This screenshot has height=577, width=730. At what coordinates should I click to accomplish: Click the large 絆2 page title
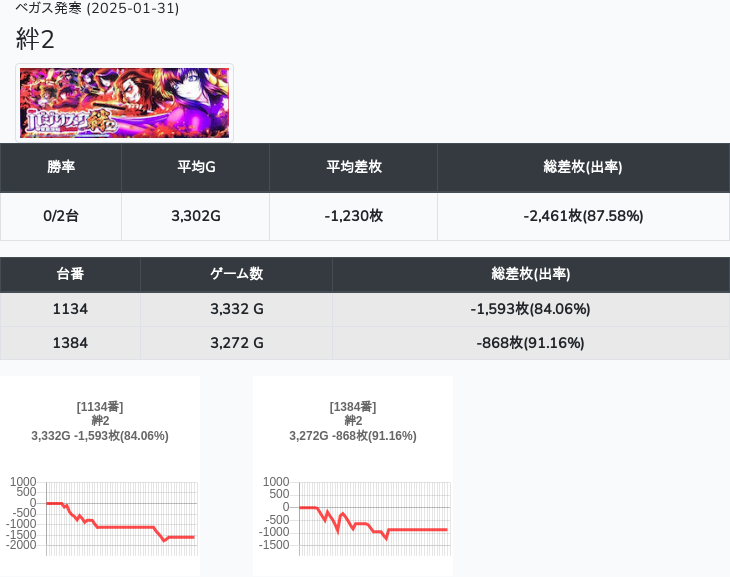click(36, 40)
